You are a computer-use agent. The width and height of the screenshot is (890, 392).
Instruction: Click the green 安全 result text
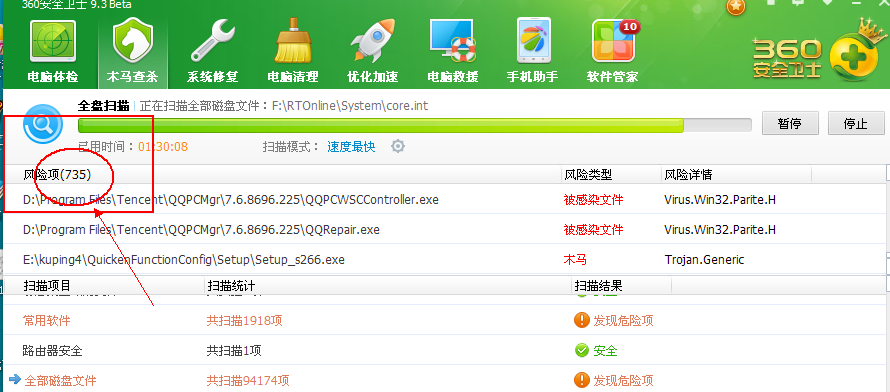click(605, 351)
